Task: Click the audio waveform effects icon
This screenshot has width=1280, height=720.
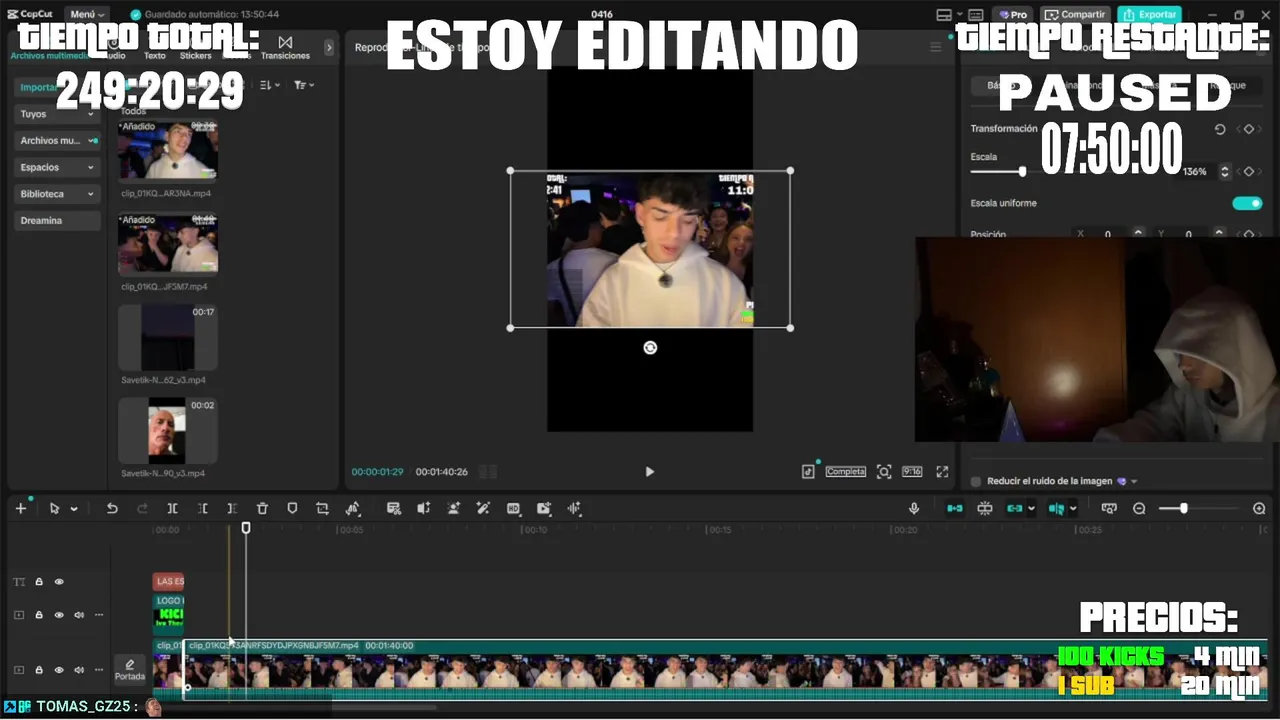Action: [x=574, y=508]
